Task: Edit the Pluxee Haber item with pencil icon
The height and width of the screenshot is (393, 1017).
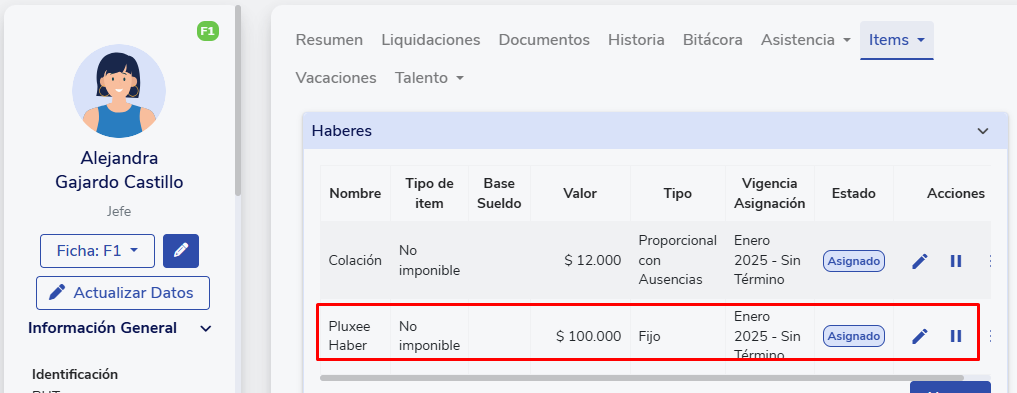Action: 920,336
